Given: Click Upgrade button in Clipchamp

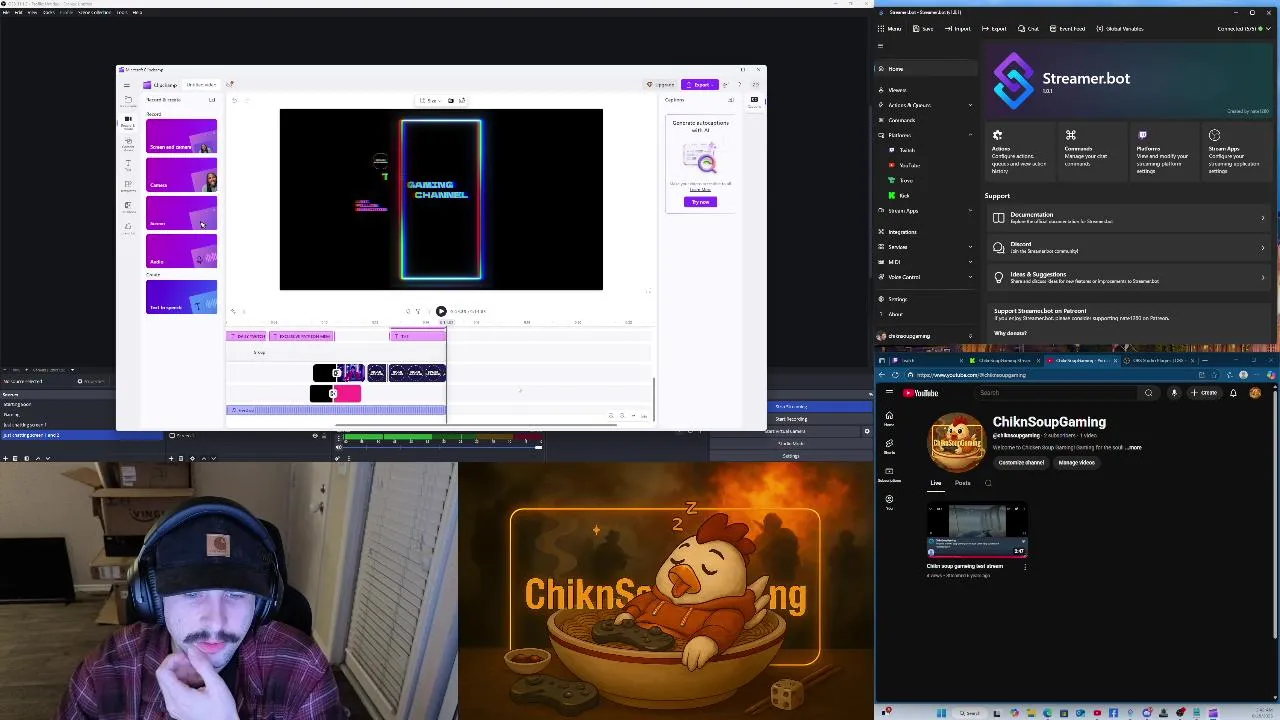Looking at the screenshot, I should 661,84.
